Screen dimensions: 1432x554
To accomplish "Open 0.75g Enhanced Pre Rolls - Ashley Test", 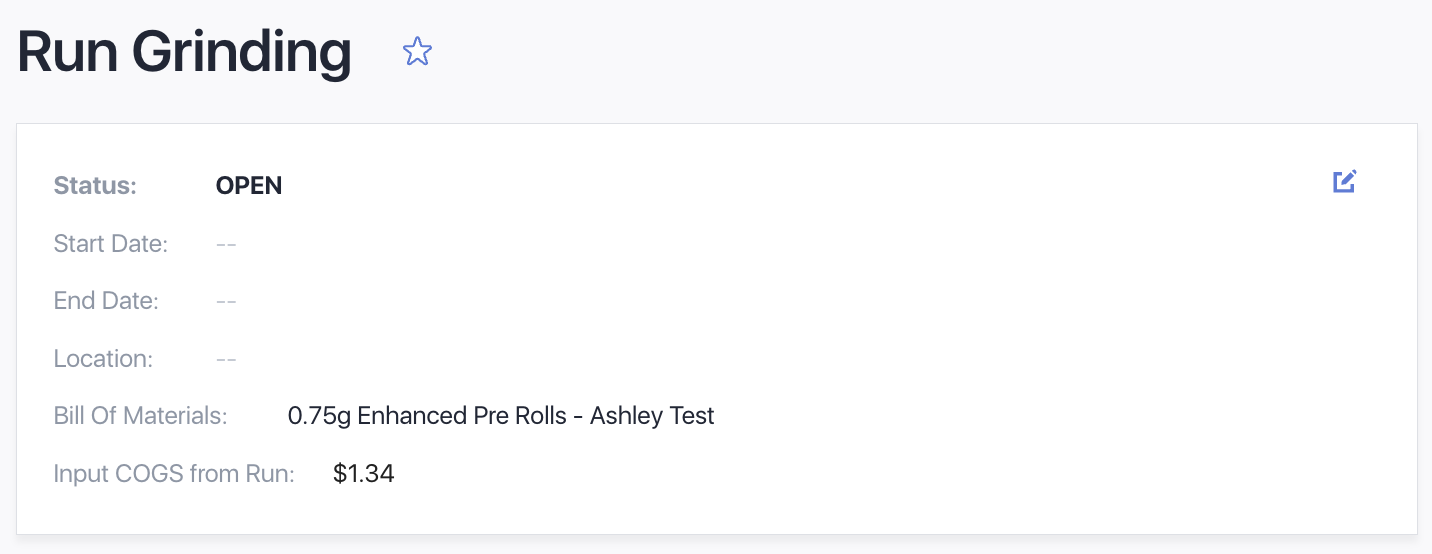I will pos(501,416).
